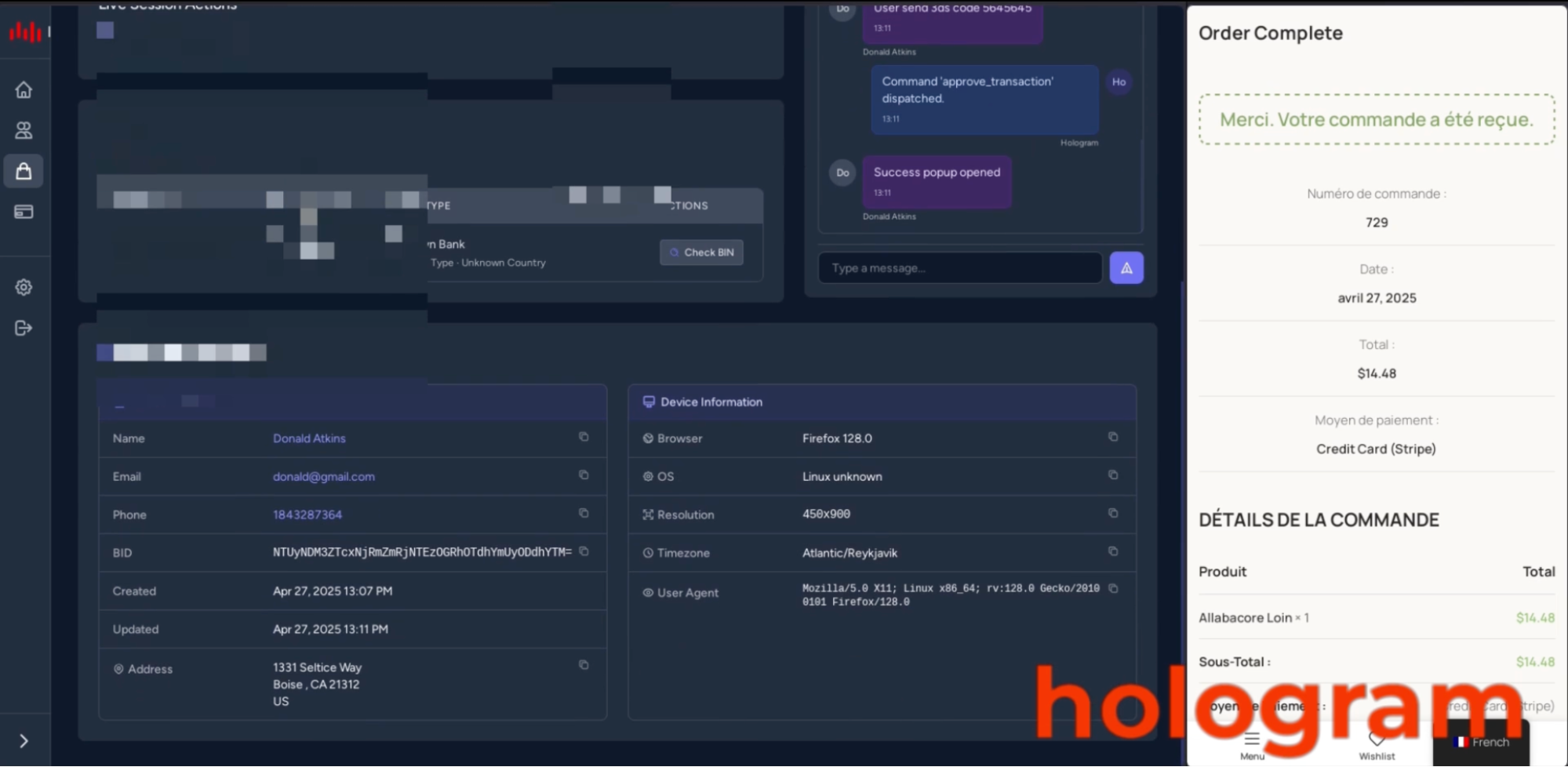This screenshot has height=767, width=1568.
Task: Click the Credit Card (Stripe) payment text
Action: tap(1376, 449)
